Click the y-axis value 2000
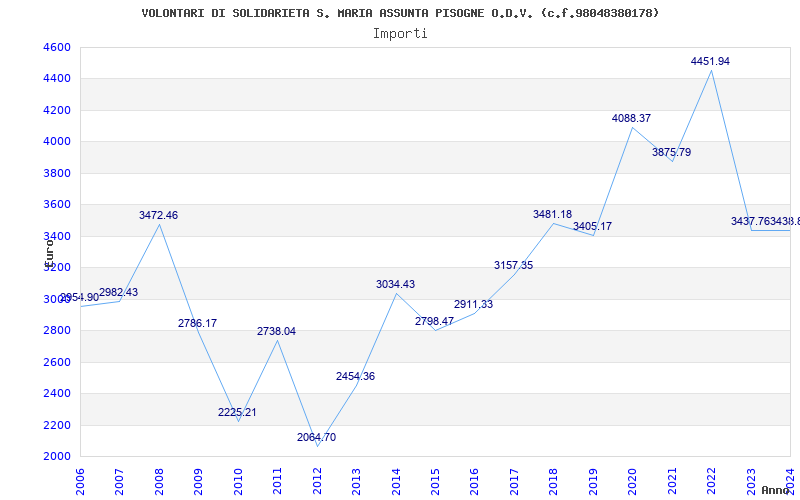The width and height of the screenshot is (800, 500). click(x=57, y=456)
